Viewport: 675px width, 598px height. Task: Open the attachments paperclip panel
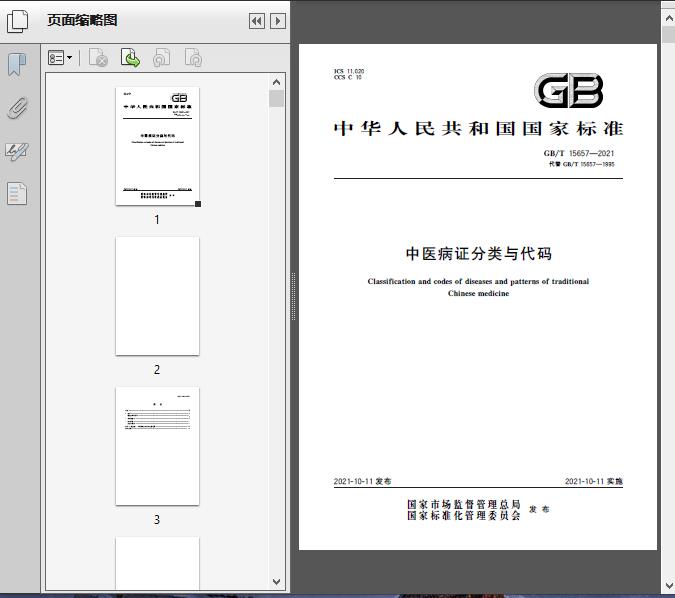click(17, 108)
